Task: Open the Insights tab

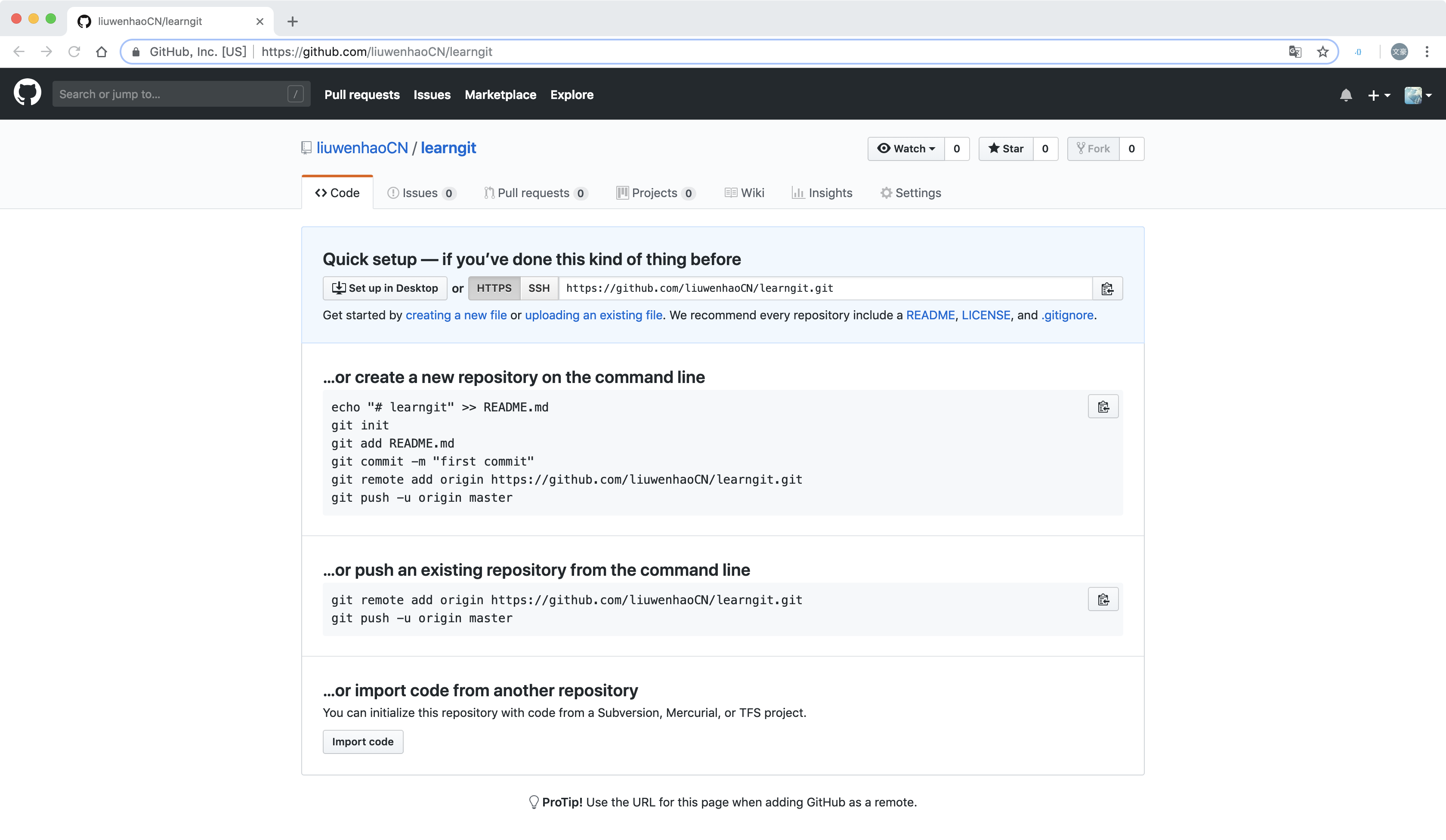Action: [822, 193]
